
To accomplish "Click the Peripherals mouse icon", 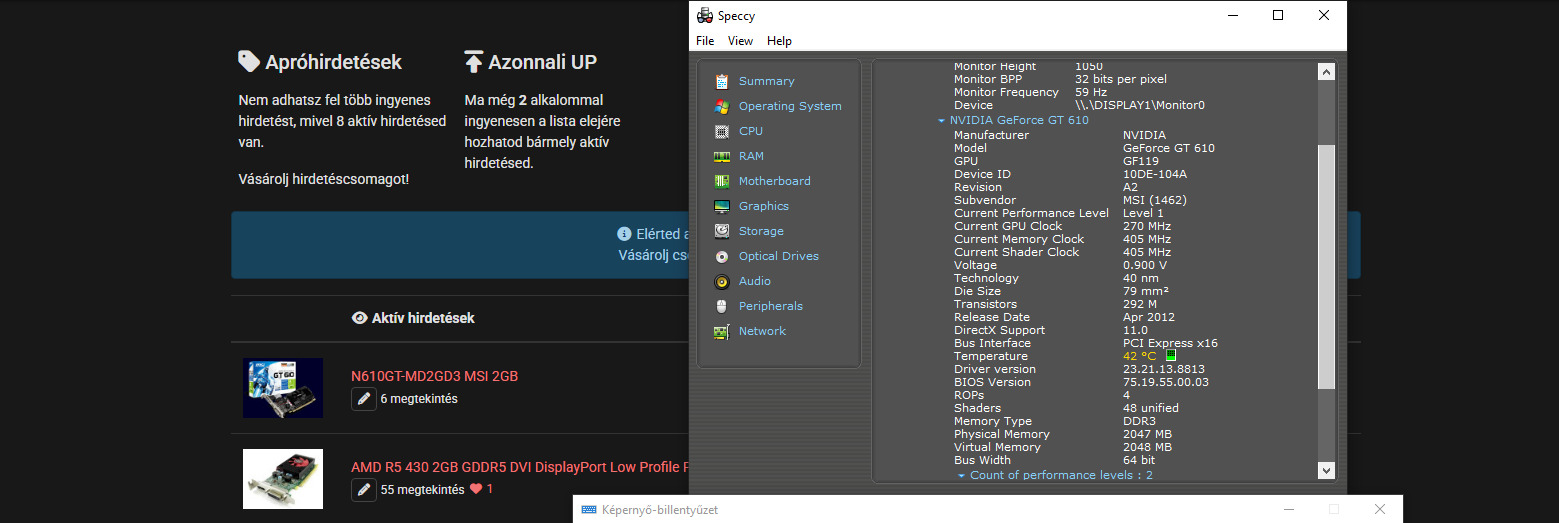I will (x=721, y=306).
